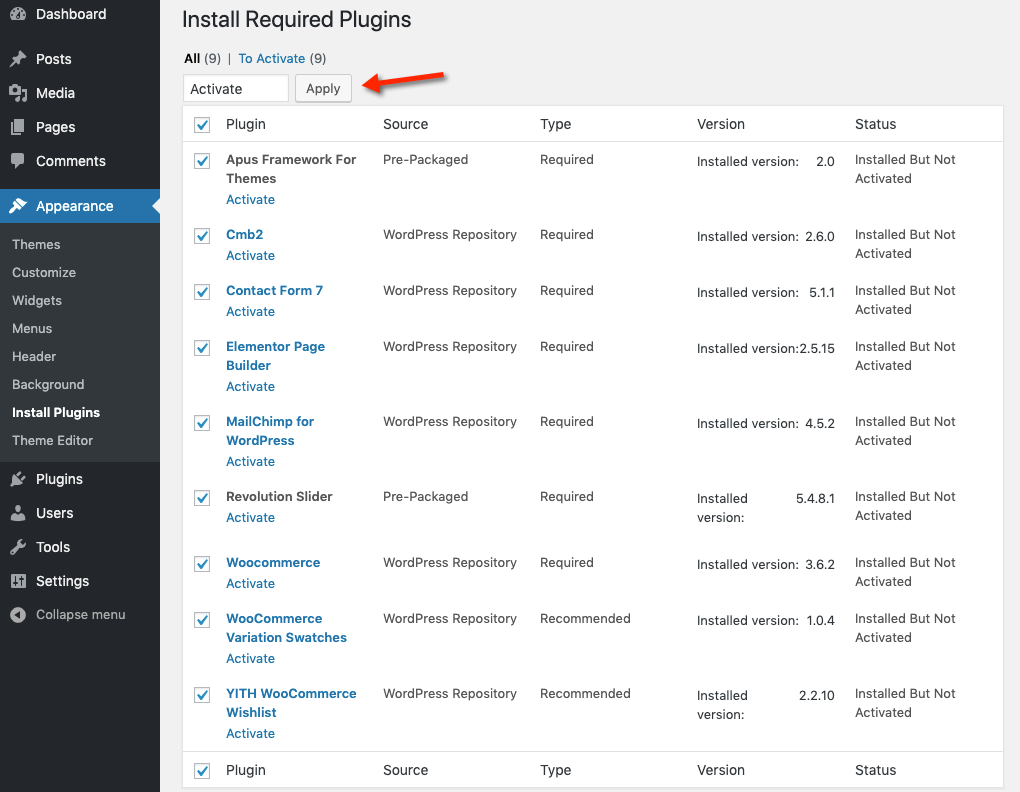Screen dimensions: 1020x792
Task: Open Elementor Page Builder name link
Action: (275, 356)
